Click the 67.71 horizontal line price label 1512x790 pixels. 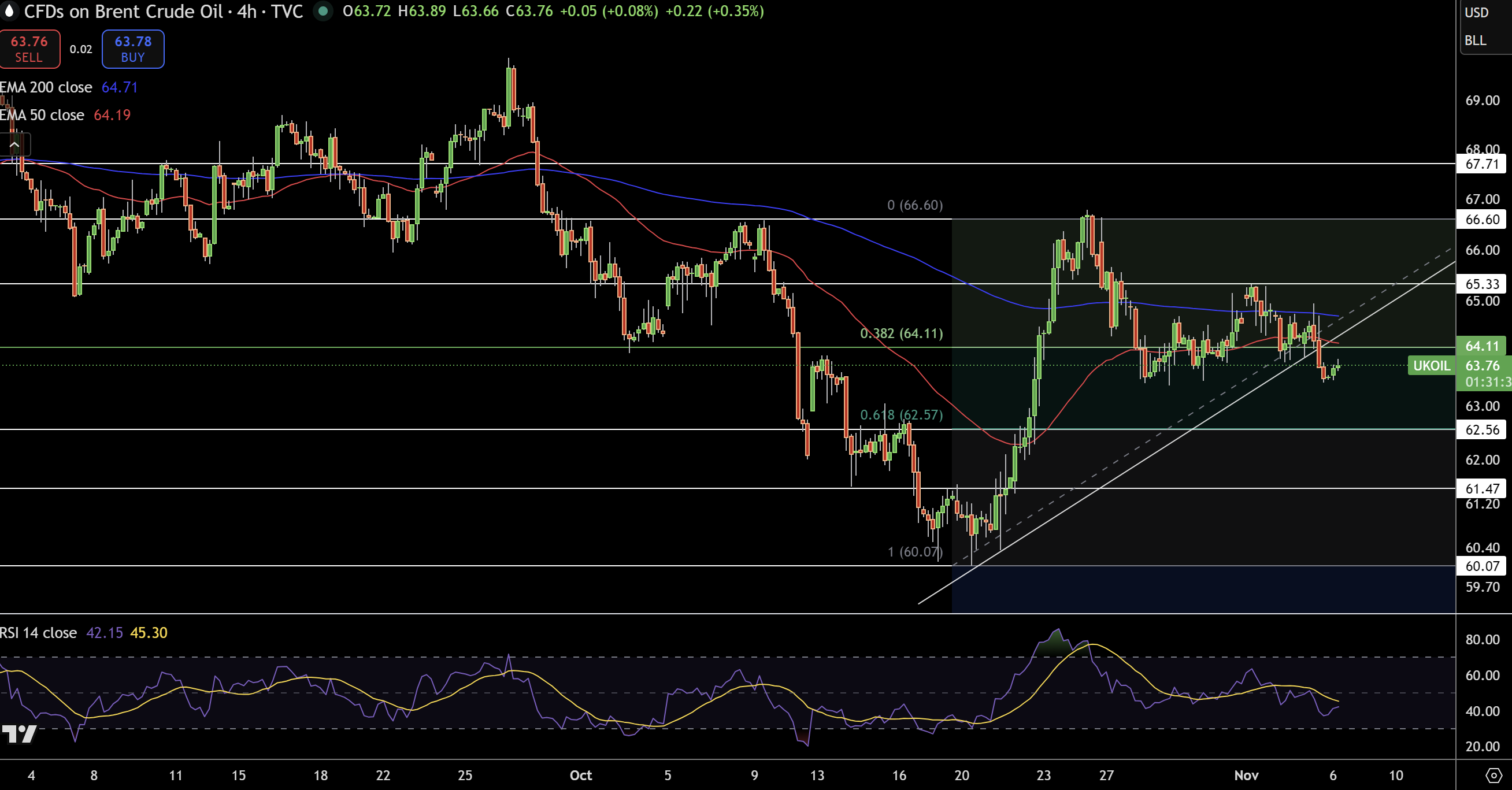pyautogui.click(x=1481, y=164)
